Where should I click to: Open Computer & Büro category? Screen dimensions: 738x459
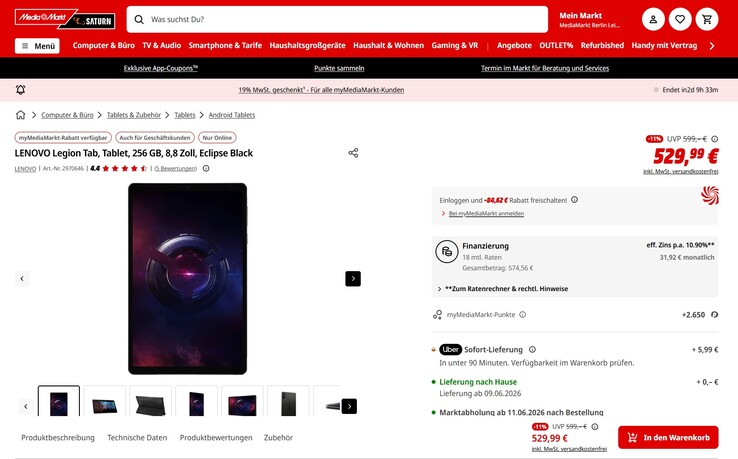(x=104, y=45)
